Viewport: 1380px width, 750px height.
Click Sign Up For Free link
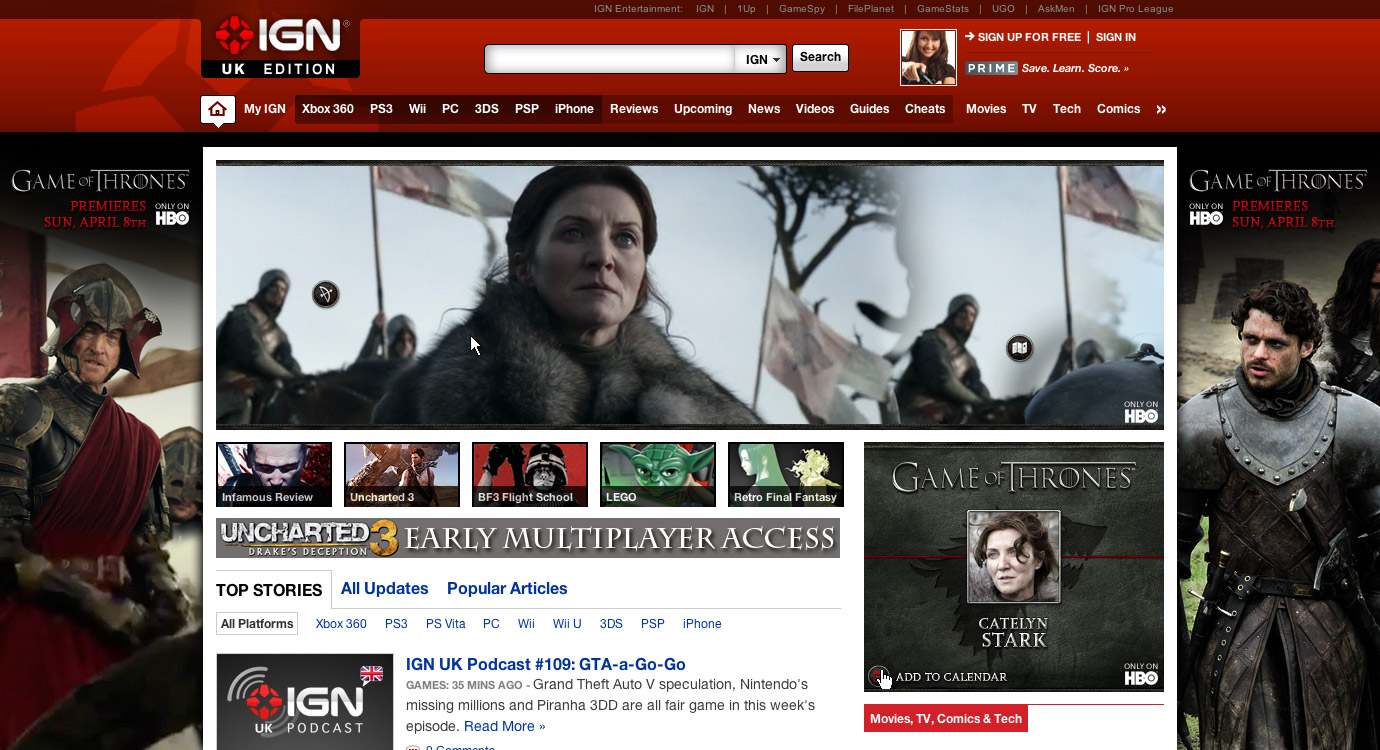click(1029, 37)
